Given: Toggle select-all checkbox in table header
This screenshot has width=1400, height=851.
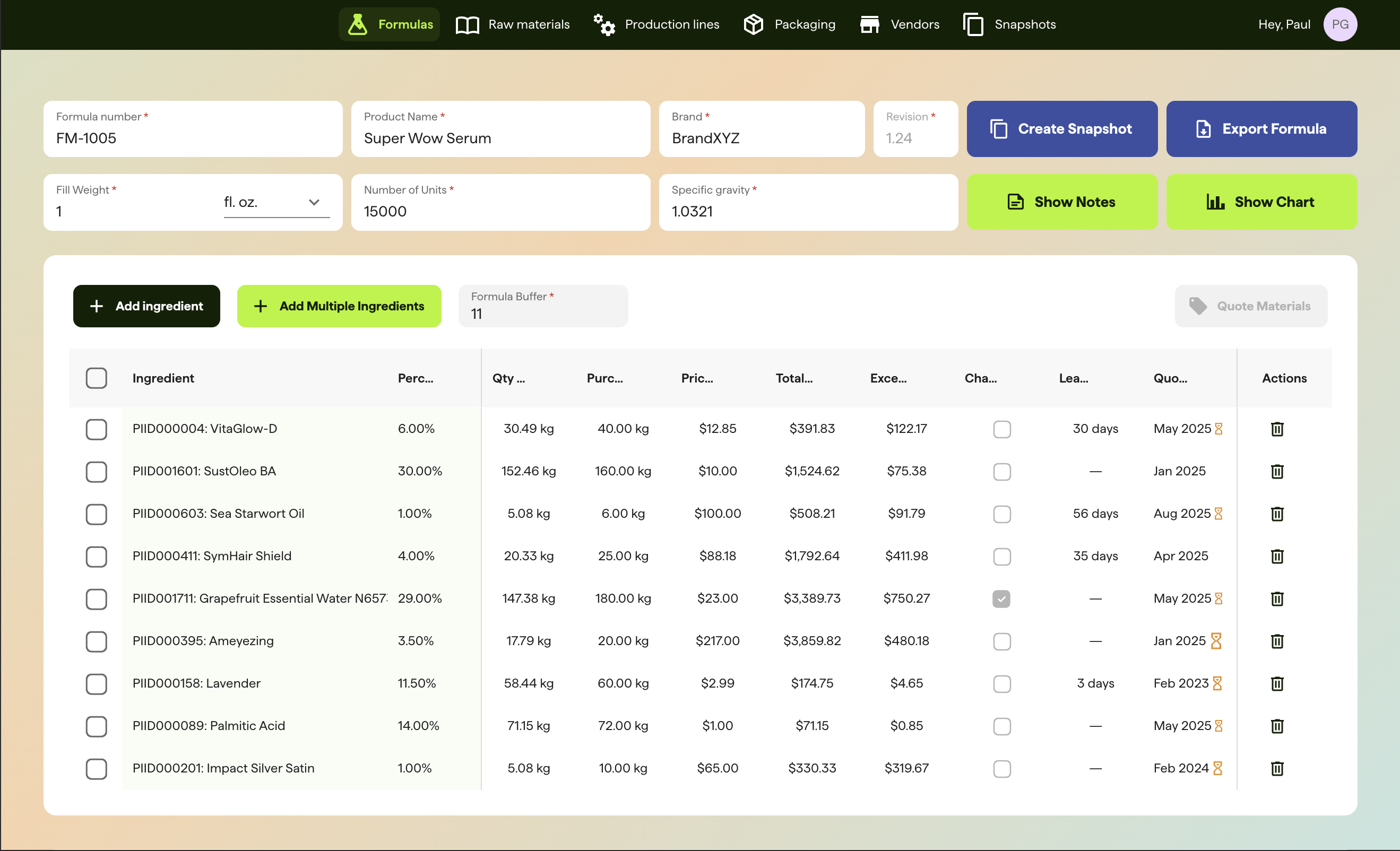Looking at the screenshot, I should point(96,378).
